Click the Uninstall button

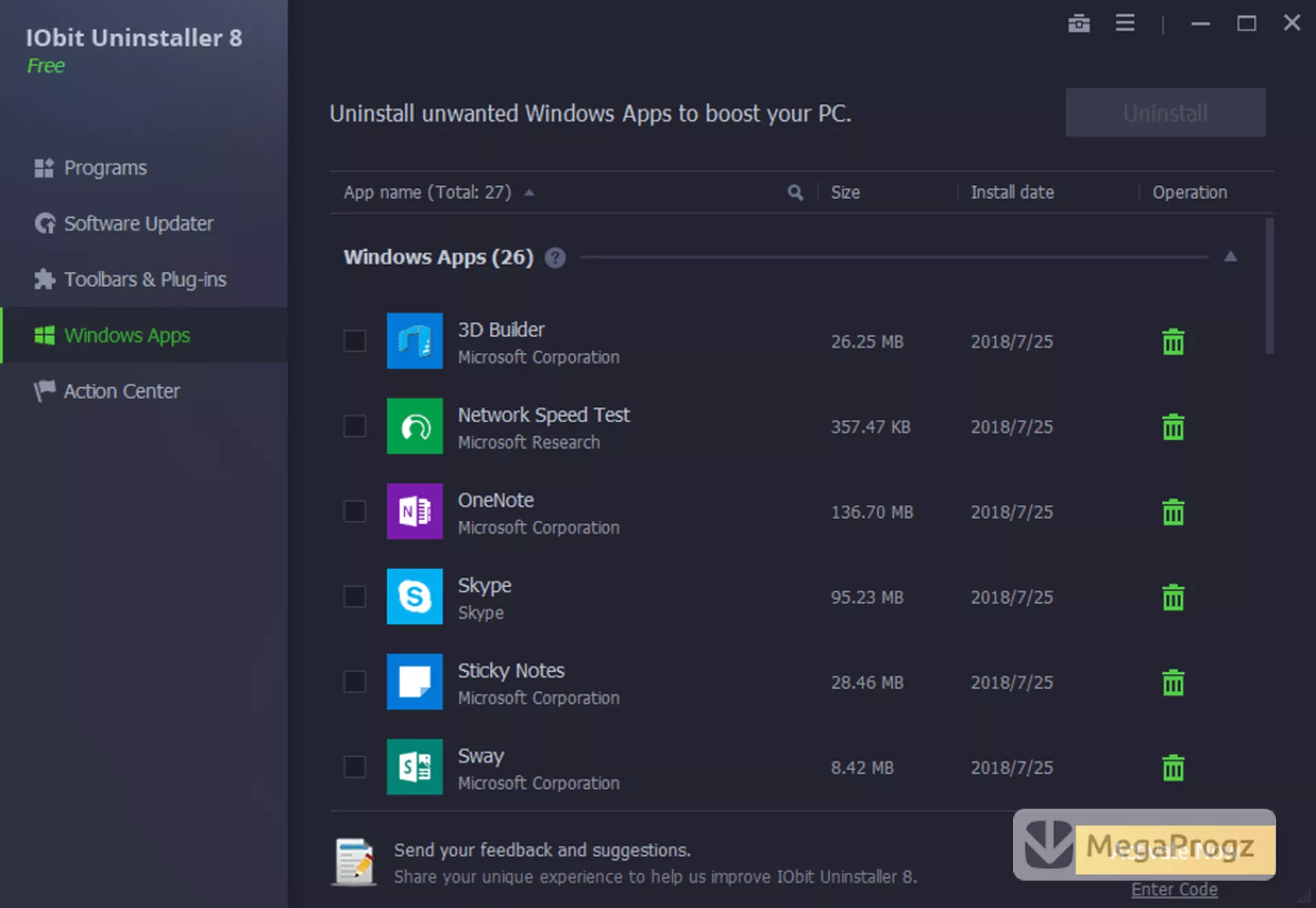[x=1165, y=112]
